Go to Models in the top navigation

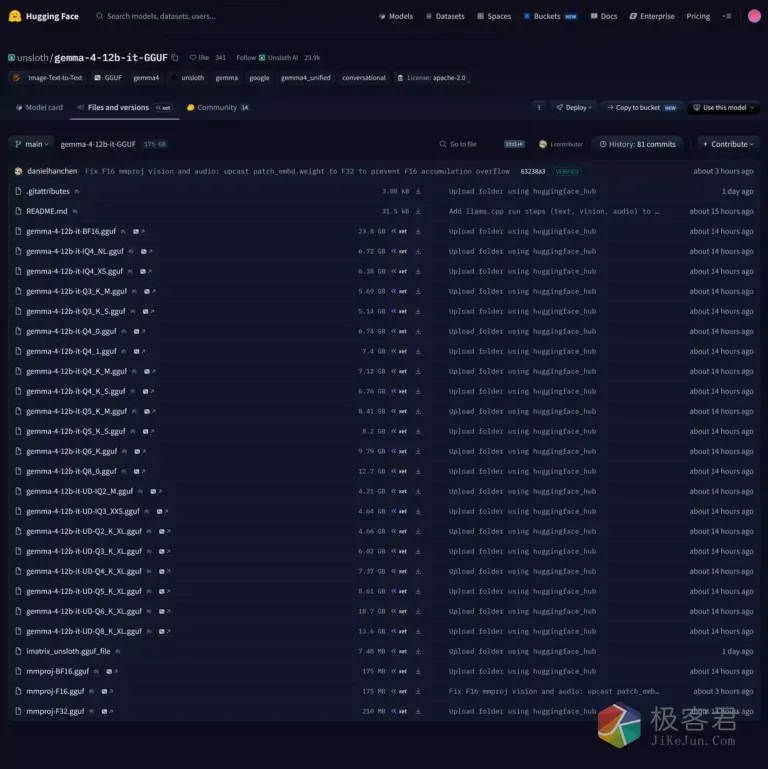pyautogui.click(x=396, y=16)
